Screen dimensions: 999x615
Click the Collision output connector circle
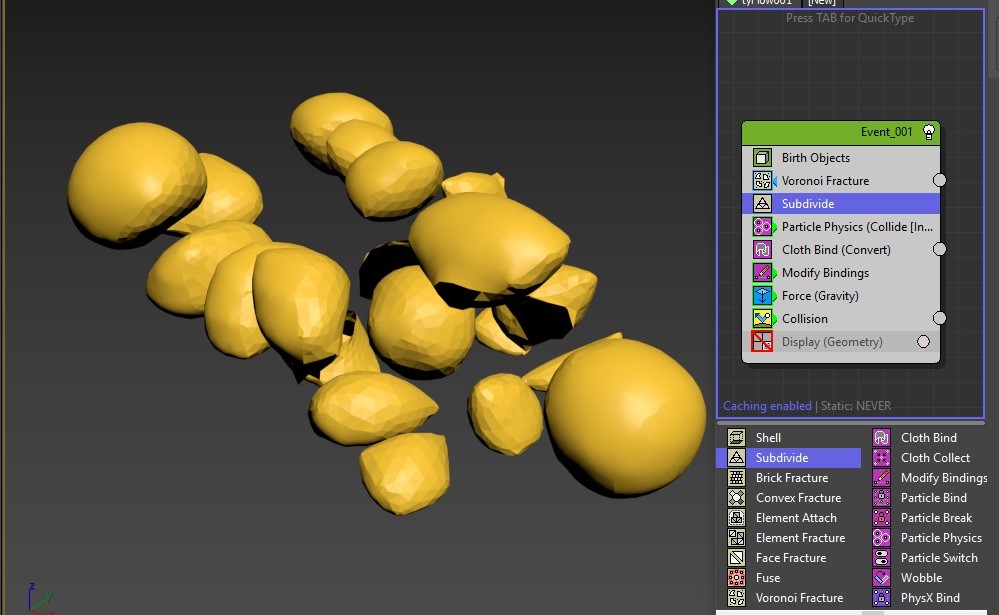click(939, 318)
